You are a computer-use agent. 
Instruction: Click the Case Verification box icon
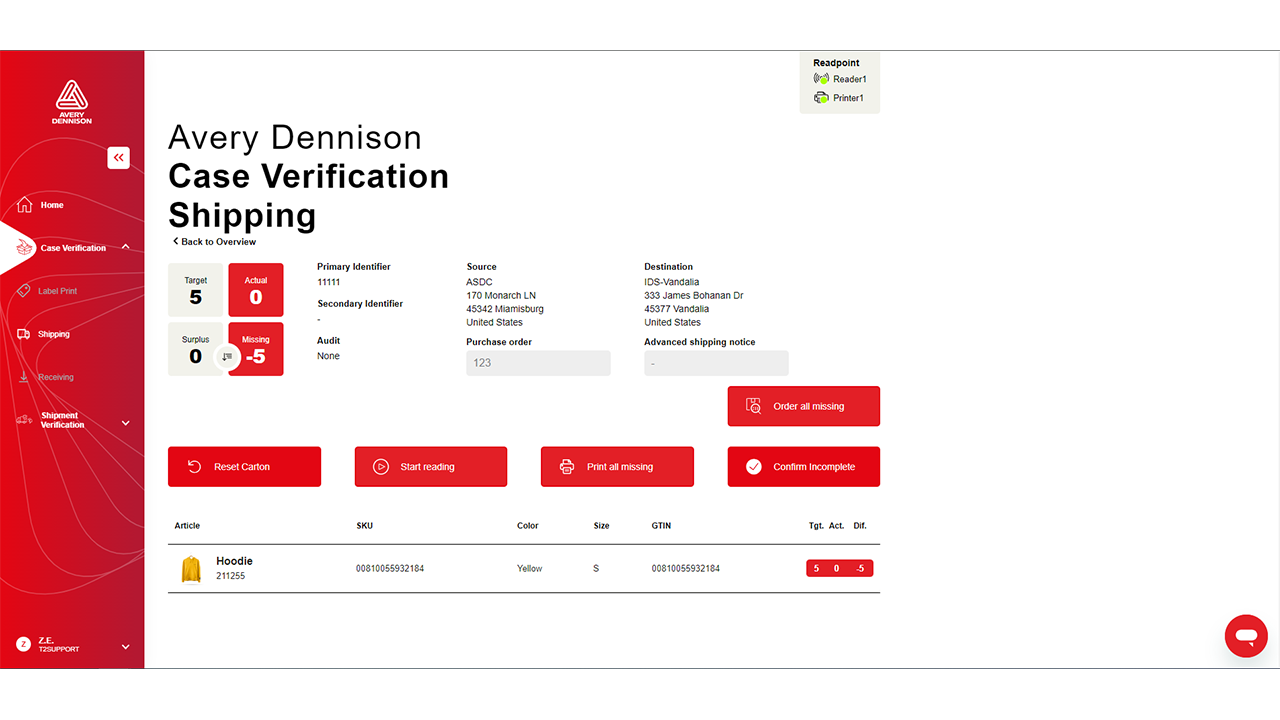coord(25,248)
